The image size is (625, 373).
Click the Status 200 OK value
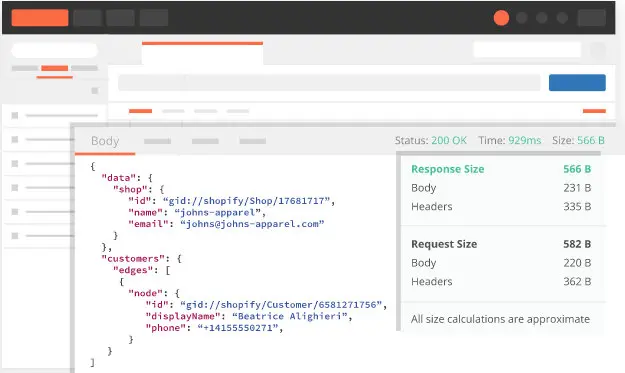point(449,140)
